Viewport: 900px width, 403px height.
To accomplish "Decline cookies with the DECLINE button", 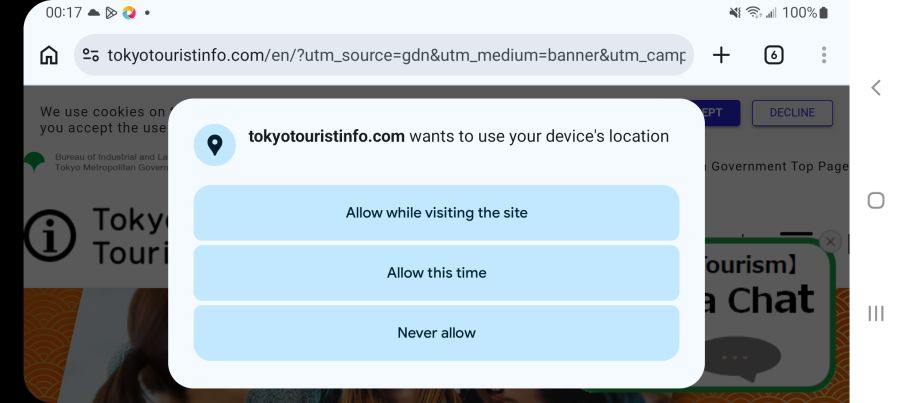I will [x=792, y=113].
